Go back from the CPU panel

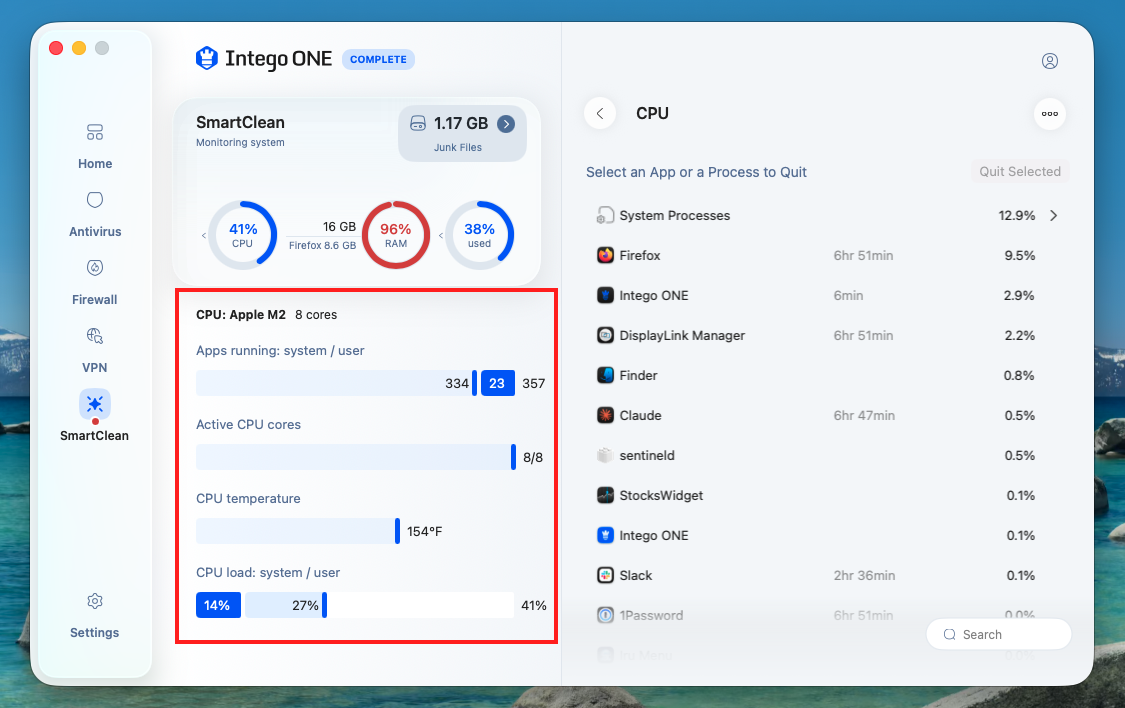600,113
